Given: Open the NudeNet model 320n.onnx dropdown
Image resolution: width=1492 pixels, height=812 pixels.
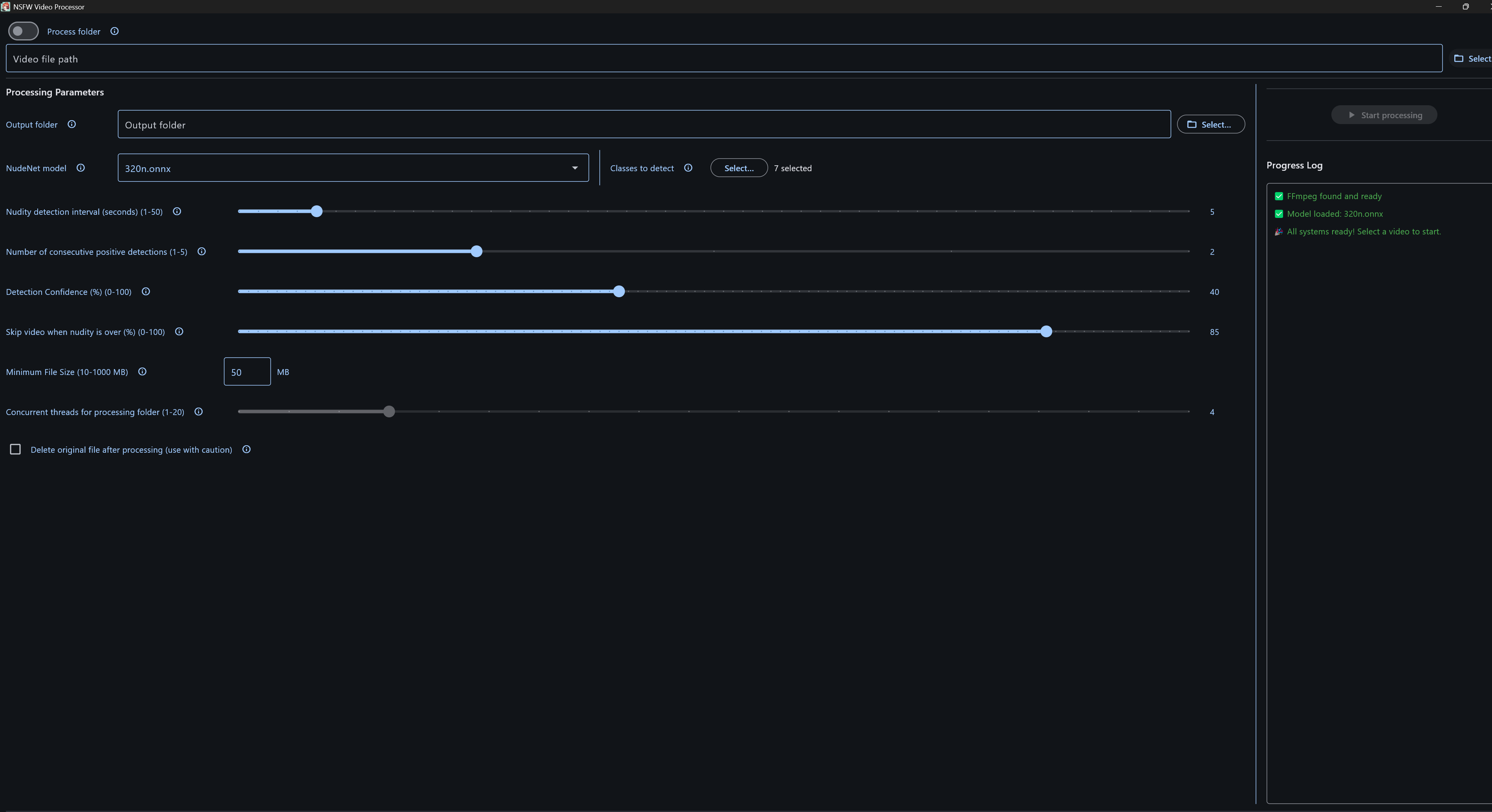Looking at the screenshot, I should (353, 168).
